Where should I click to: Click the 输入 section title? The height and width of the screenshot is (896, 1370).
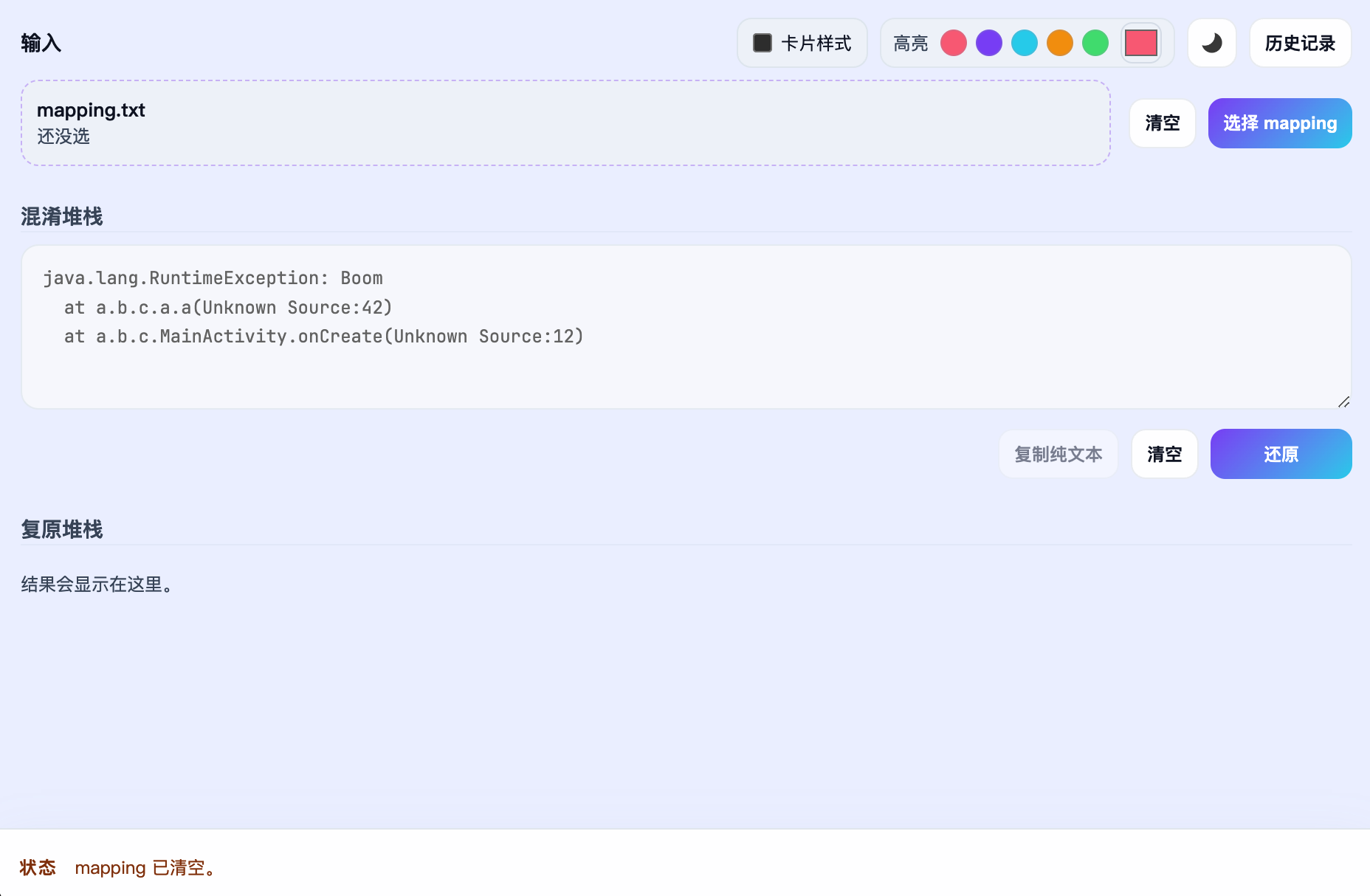tap(41, 43)
